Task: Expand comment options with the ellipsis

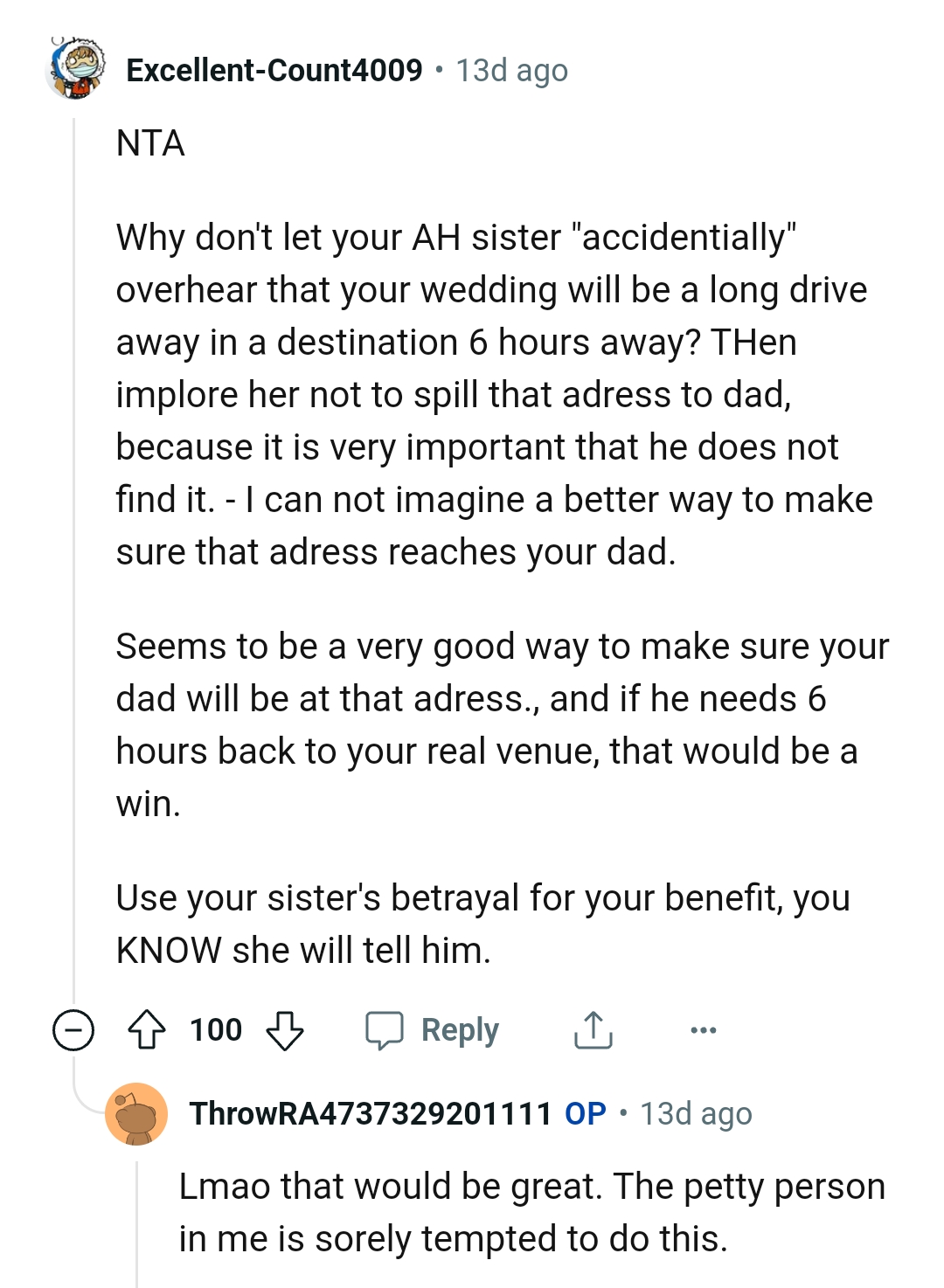Action: (x=702, y=1030)
